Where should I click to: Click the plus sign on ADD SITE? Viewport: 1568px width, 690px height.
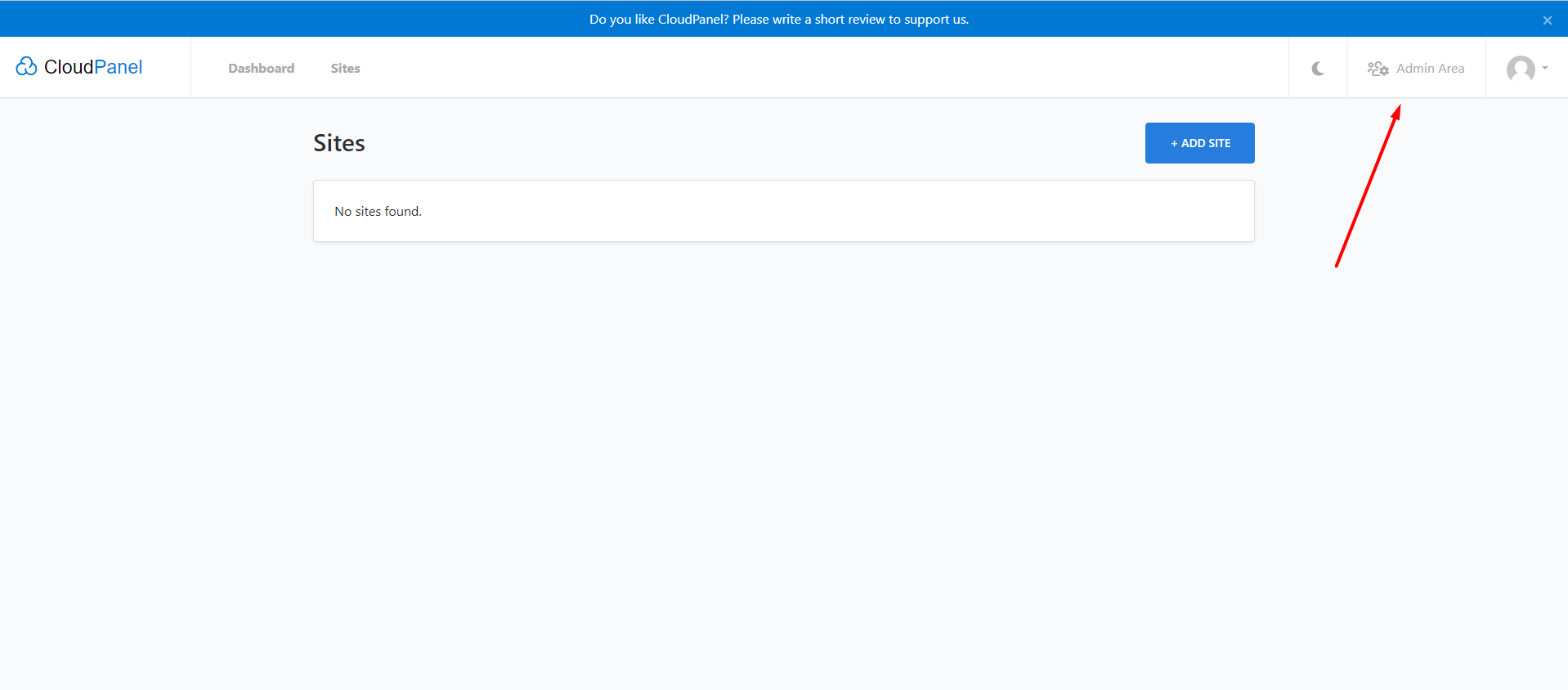[x=1174, y=144]
